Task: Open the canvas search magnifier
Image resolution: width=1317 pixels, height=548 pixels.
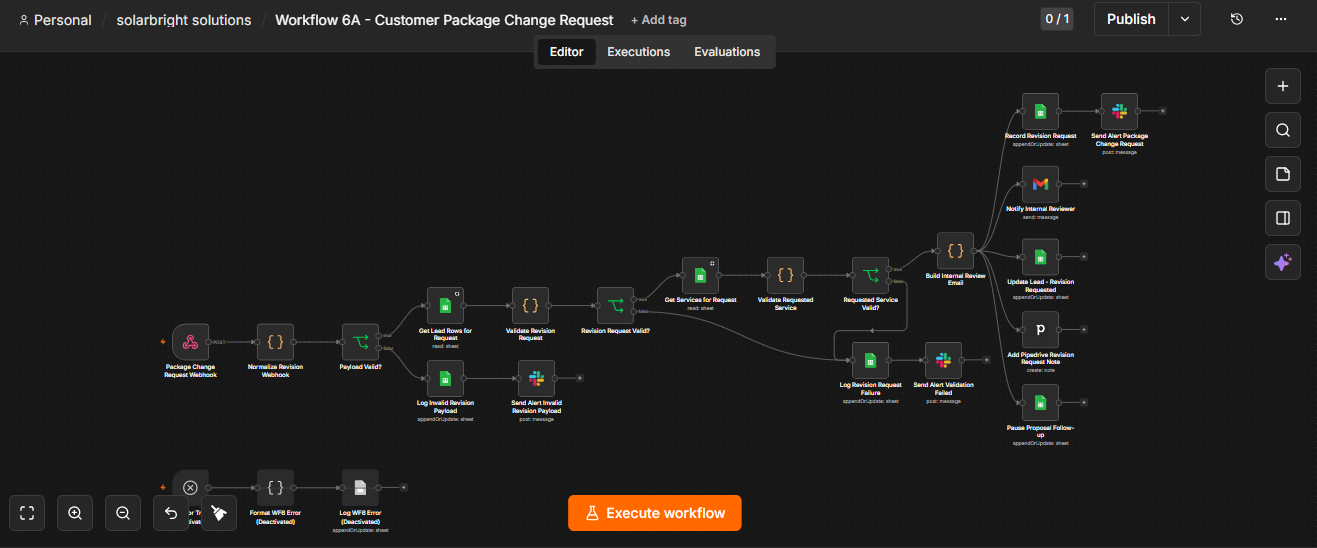Action: click(1283, 130)
